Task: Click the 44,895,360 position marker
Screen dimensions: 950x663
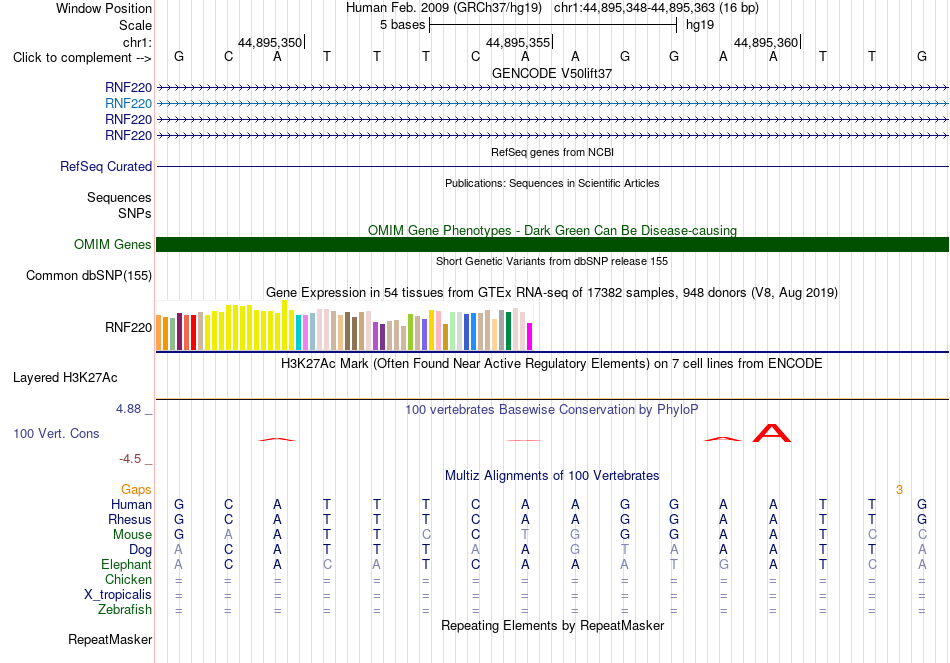Action: point(766,42)
